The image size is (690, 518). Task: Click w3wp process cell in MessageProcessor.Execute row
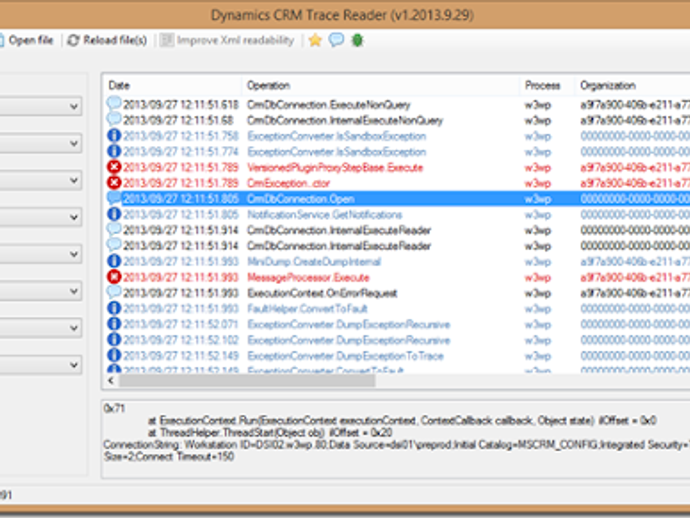tap(537, 278)
